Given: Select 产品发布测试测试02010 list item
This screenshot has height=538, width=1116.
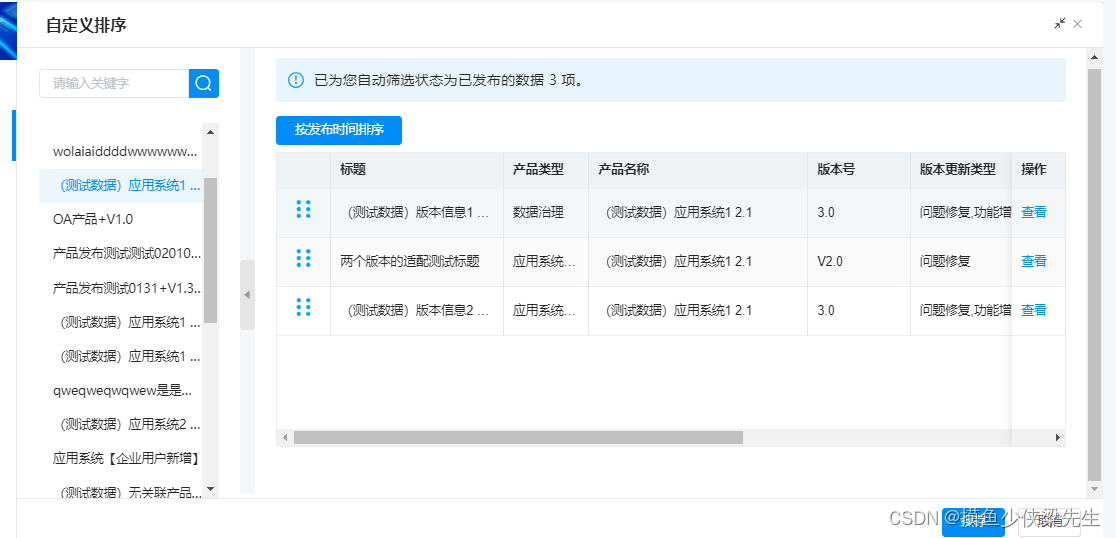Looking at the screenshot, I should tap(121, 253).
